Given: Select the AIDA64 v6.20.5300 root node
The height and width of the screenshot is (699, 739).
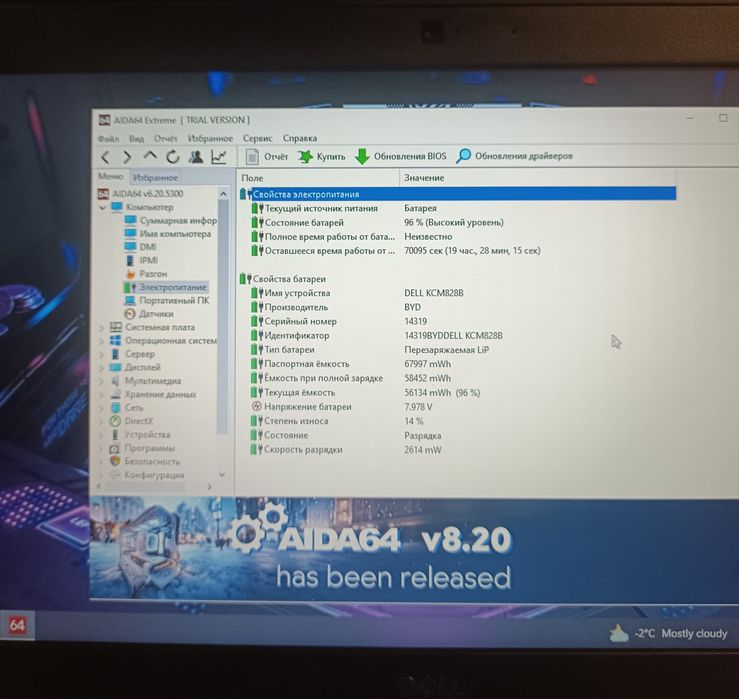Looking at the screenshot, I should click(x=141, y=194).
